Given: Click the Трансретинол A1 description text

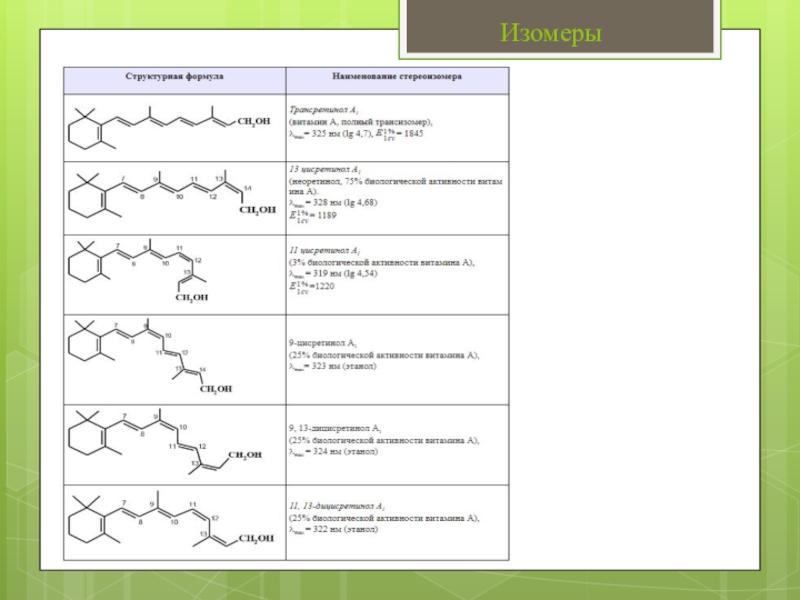Looking at the screenshot, I should click(x=324, y=110).
